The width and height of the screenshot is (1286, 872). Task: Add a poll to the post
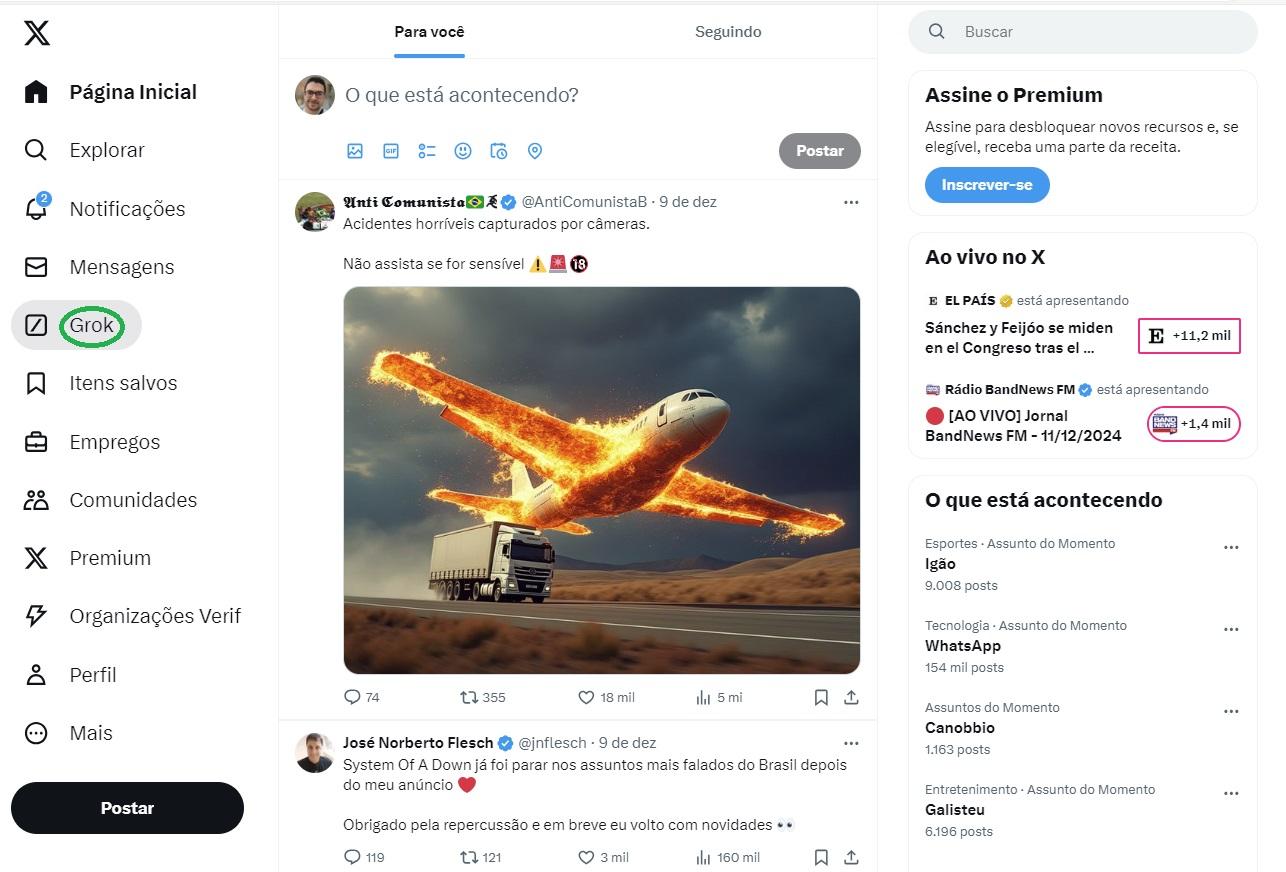pyautogui.click(x=427, y=151)
